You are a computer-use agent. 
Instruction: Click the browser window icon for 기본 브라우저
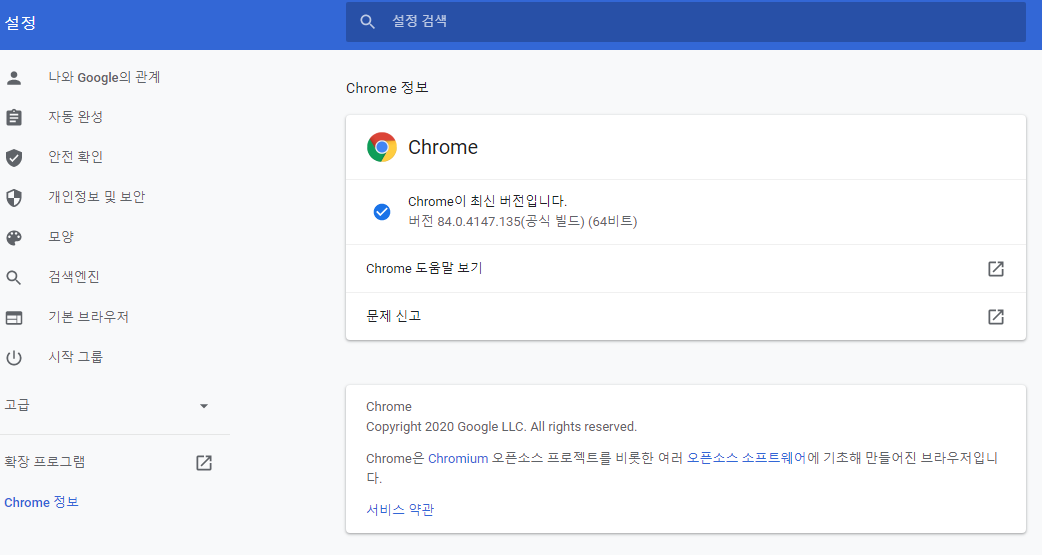point(14,318)
